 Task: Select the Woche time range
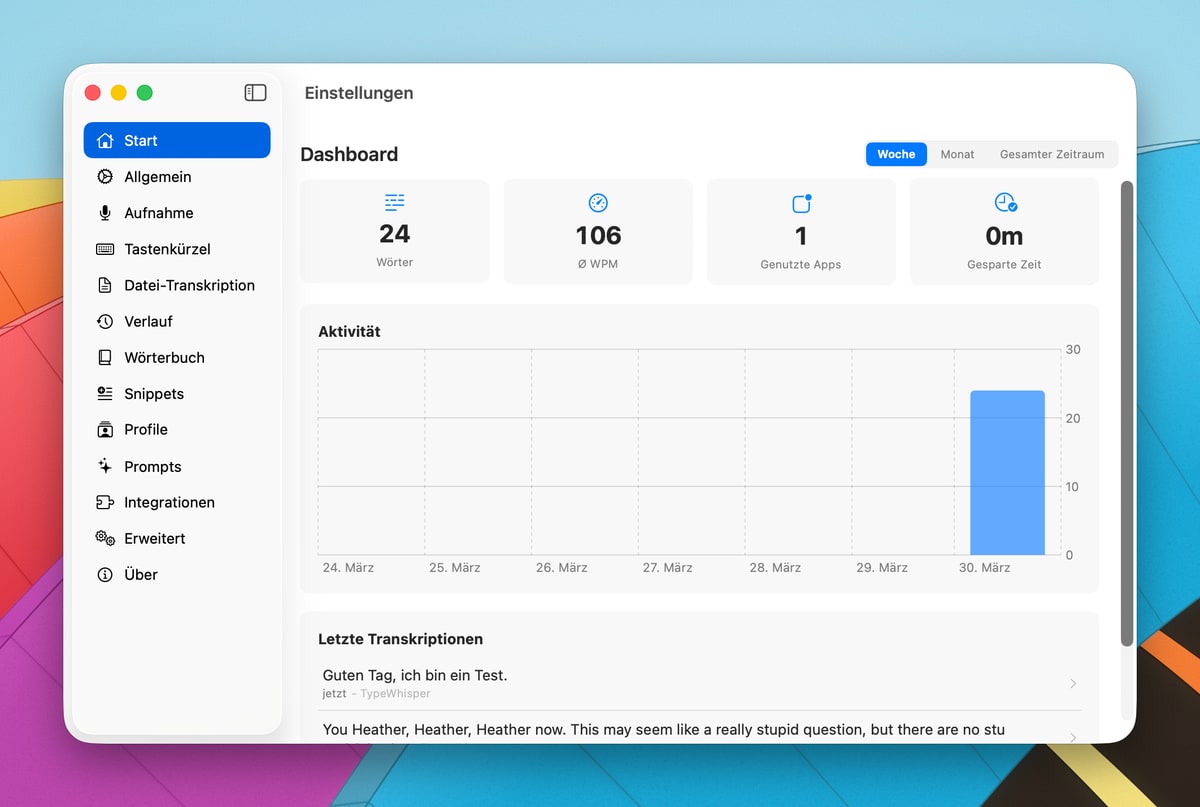896,154
